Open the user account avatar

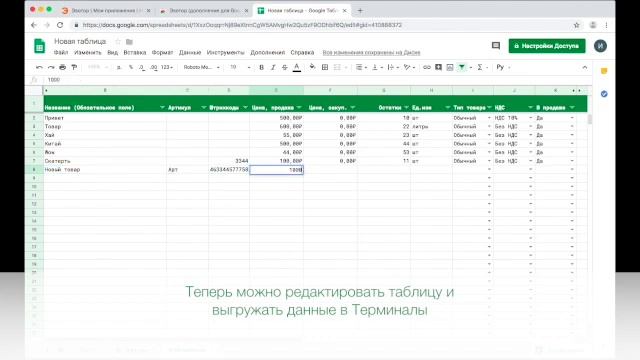click(600, 46)
